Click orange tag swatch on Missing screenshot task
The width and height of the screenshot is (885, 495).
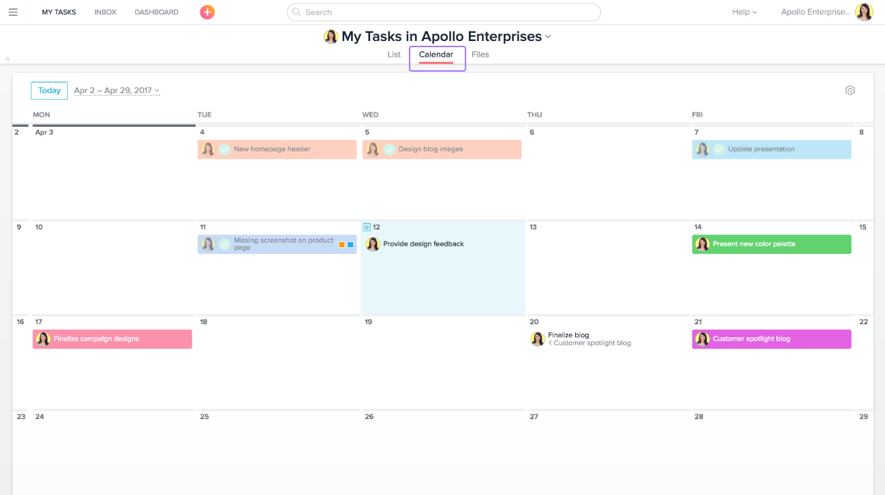pyautogui.click(x=341, y=244)
